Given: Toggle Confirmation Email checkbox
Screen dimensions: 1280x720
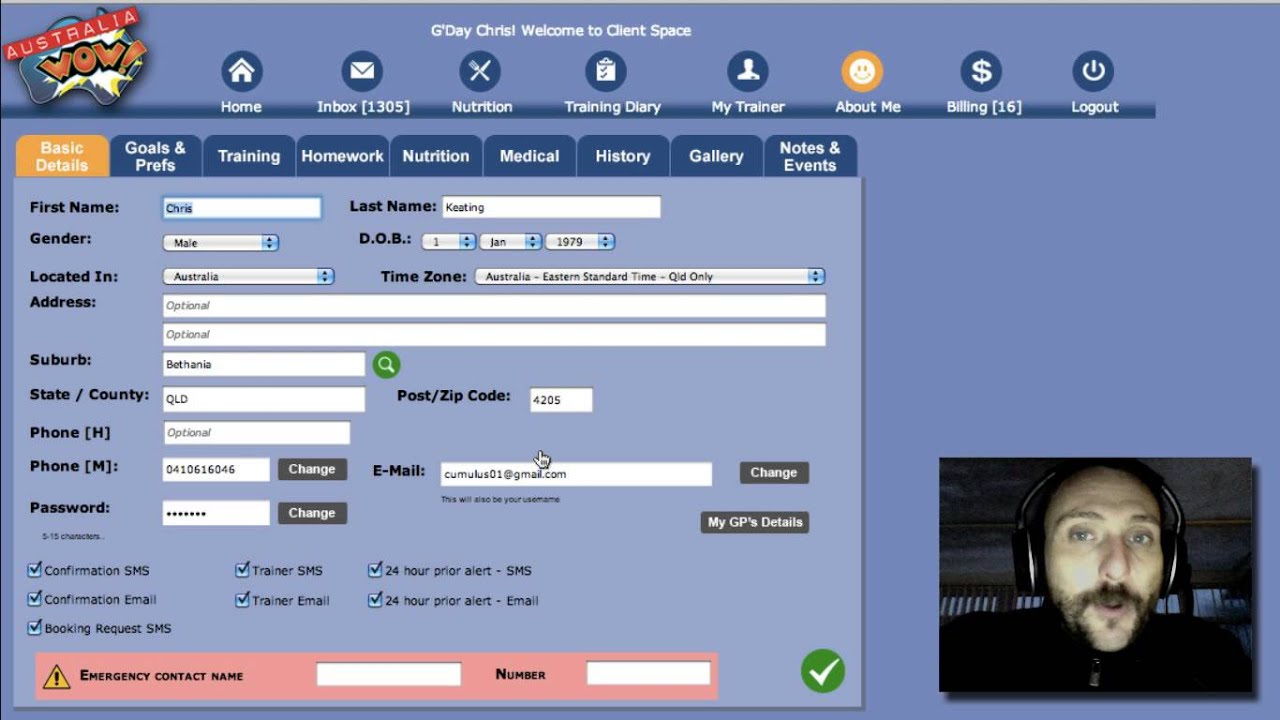Looking at the screenshot, I should (35, 599).
